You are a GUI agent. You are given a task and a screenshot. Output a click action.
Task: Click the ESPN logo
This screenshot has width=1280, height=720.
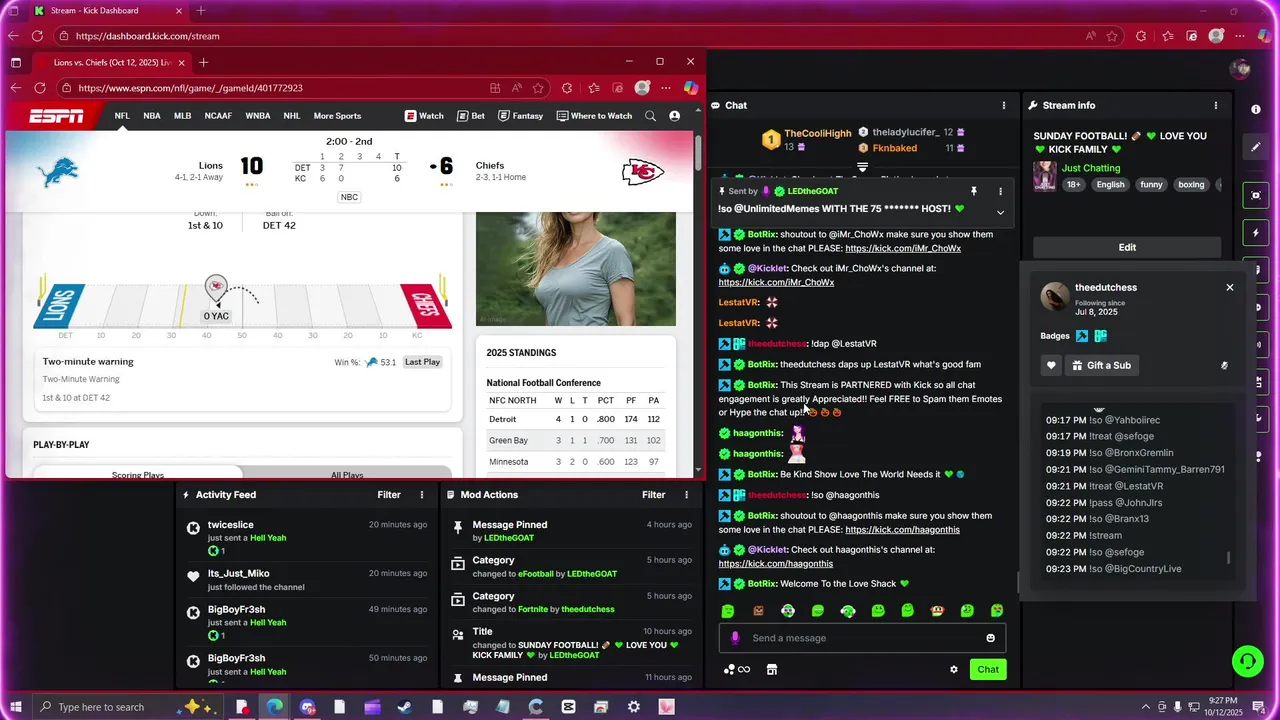coord(56,117)
